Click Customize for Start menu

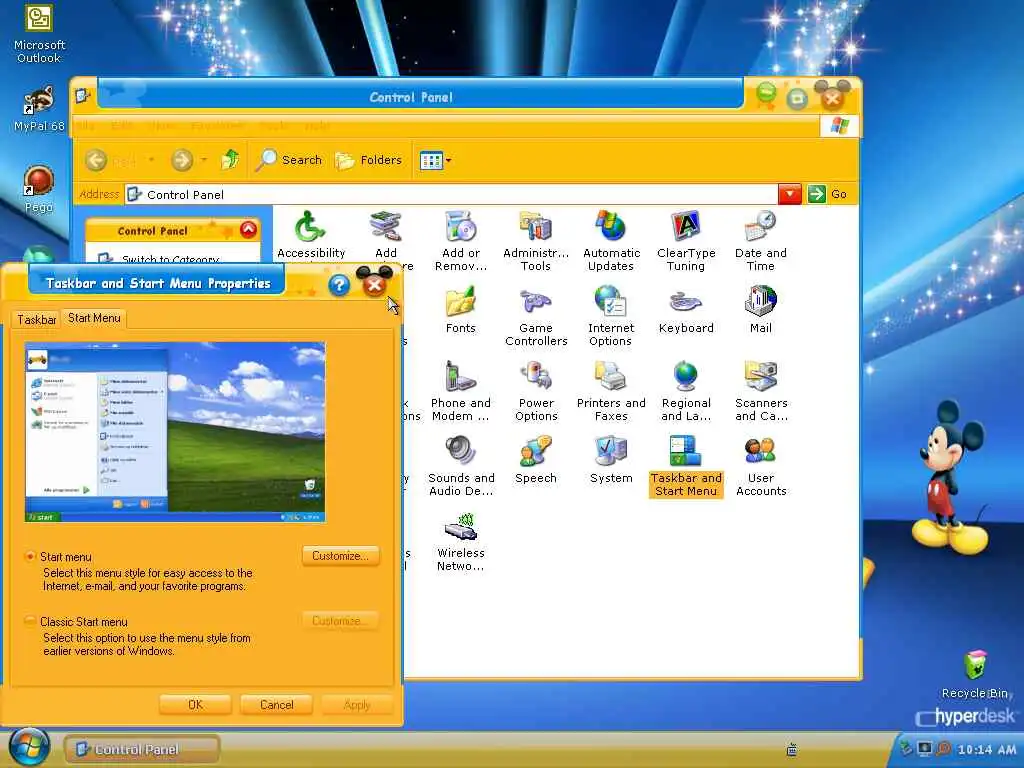pos(340,556)
